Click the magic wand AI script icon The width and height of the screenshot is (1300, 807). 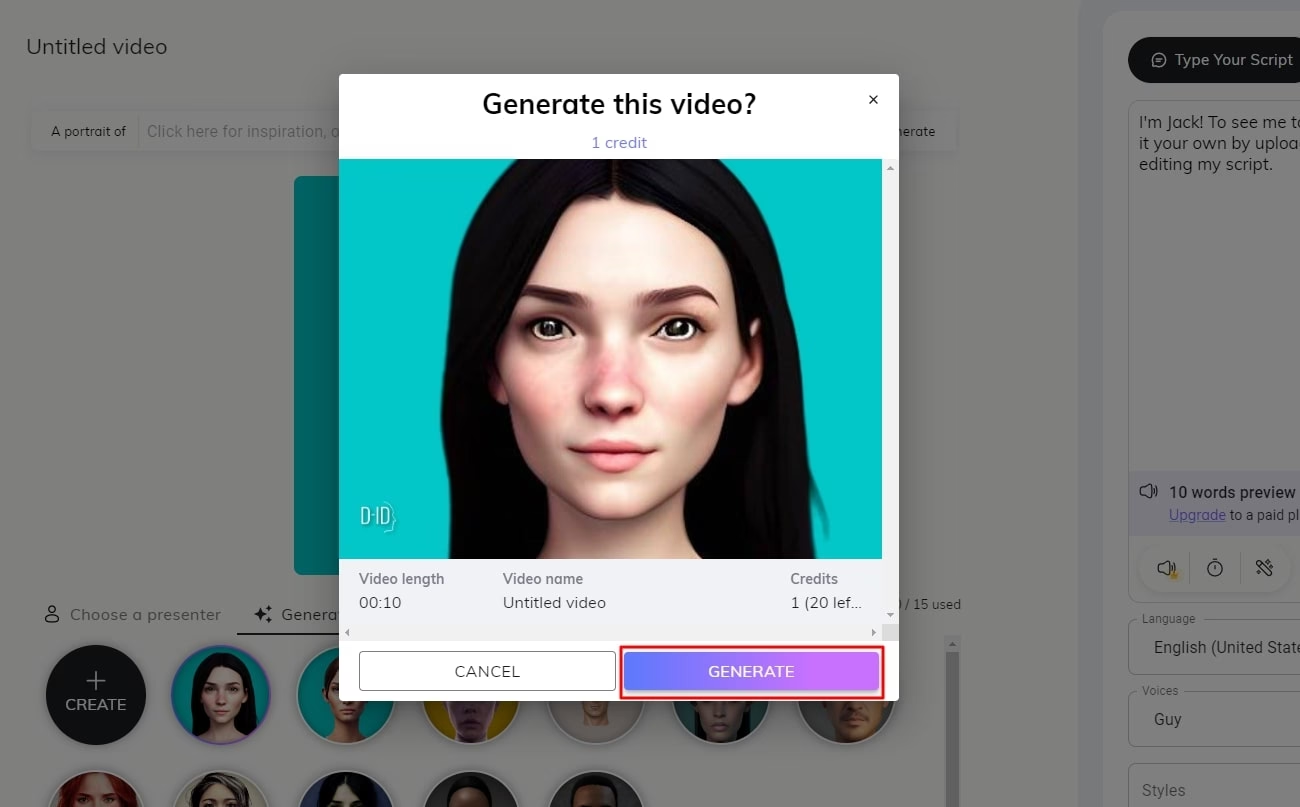click(x=1264, y=568)
